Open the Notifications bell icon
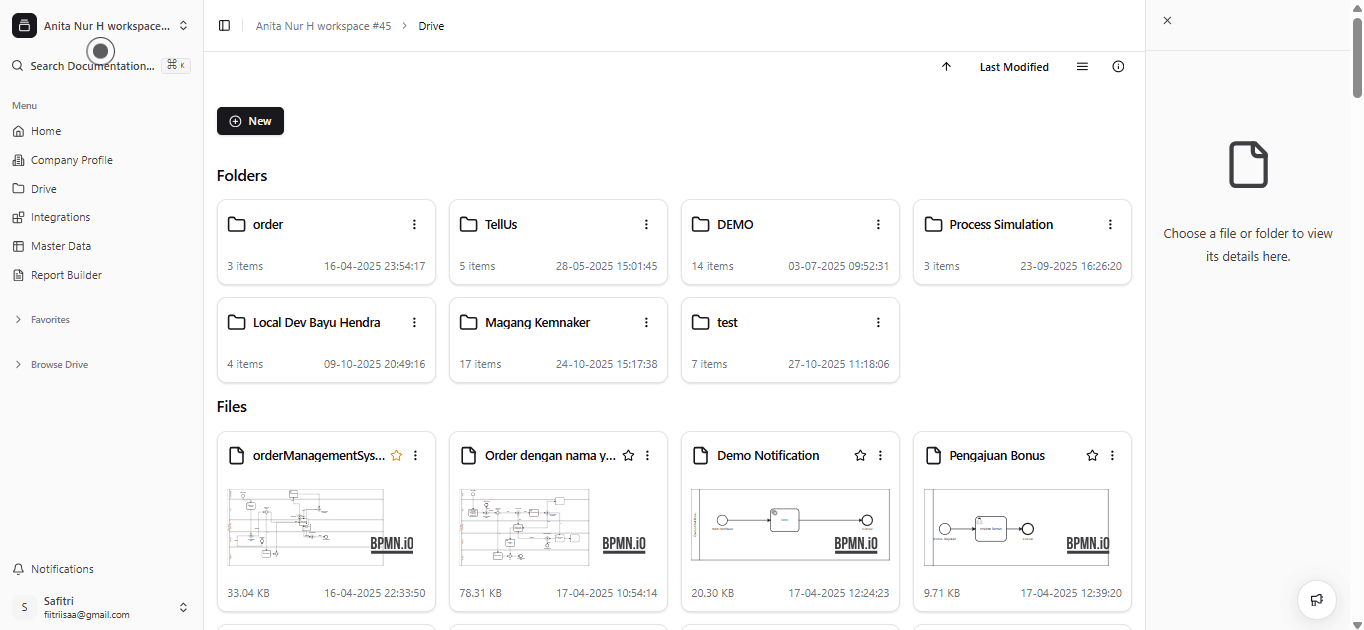Screen dimensions: 1364x630 tap(17, 568)
